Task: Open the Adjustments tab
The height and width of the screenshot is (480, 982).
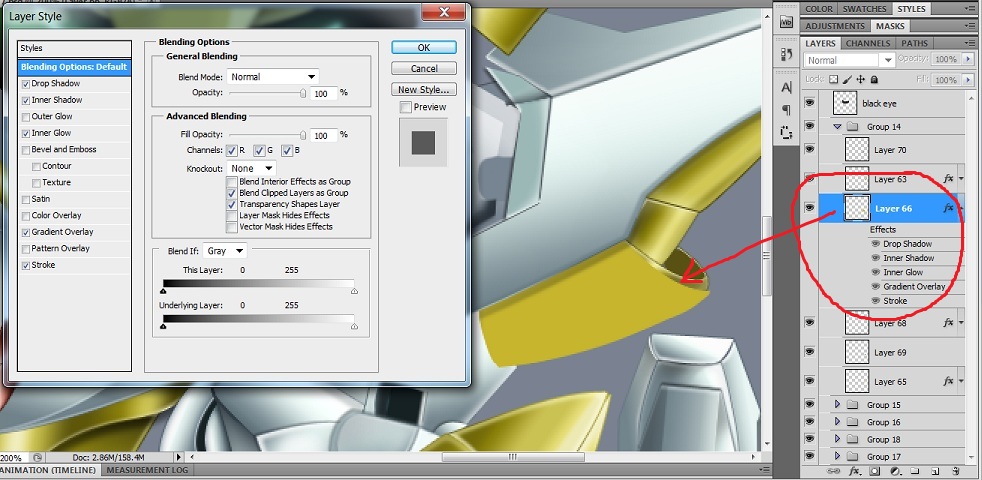Action: (x=835, y=26)
